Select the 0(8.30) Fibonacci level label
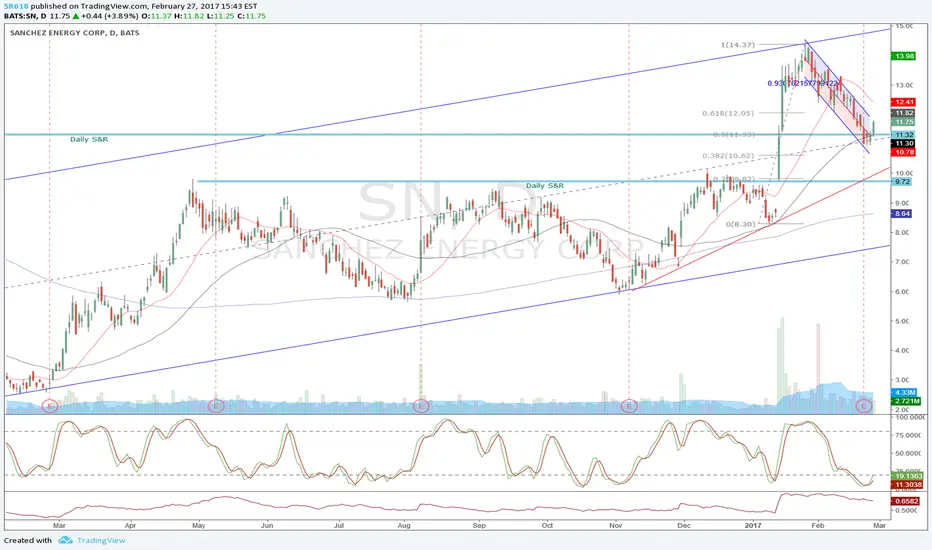The image size is (932, 550). pos(740,224)
